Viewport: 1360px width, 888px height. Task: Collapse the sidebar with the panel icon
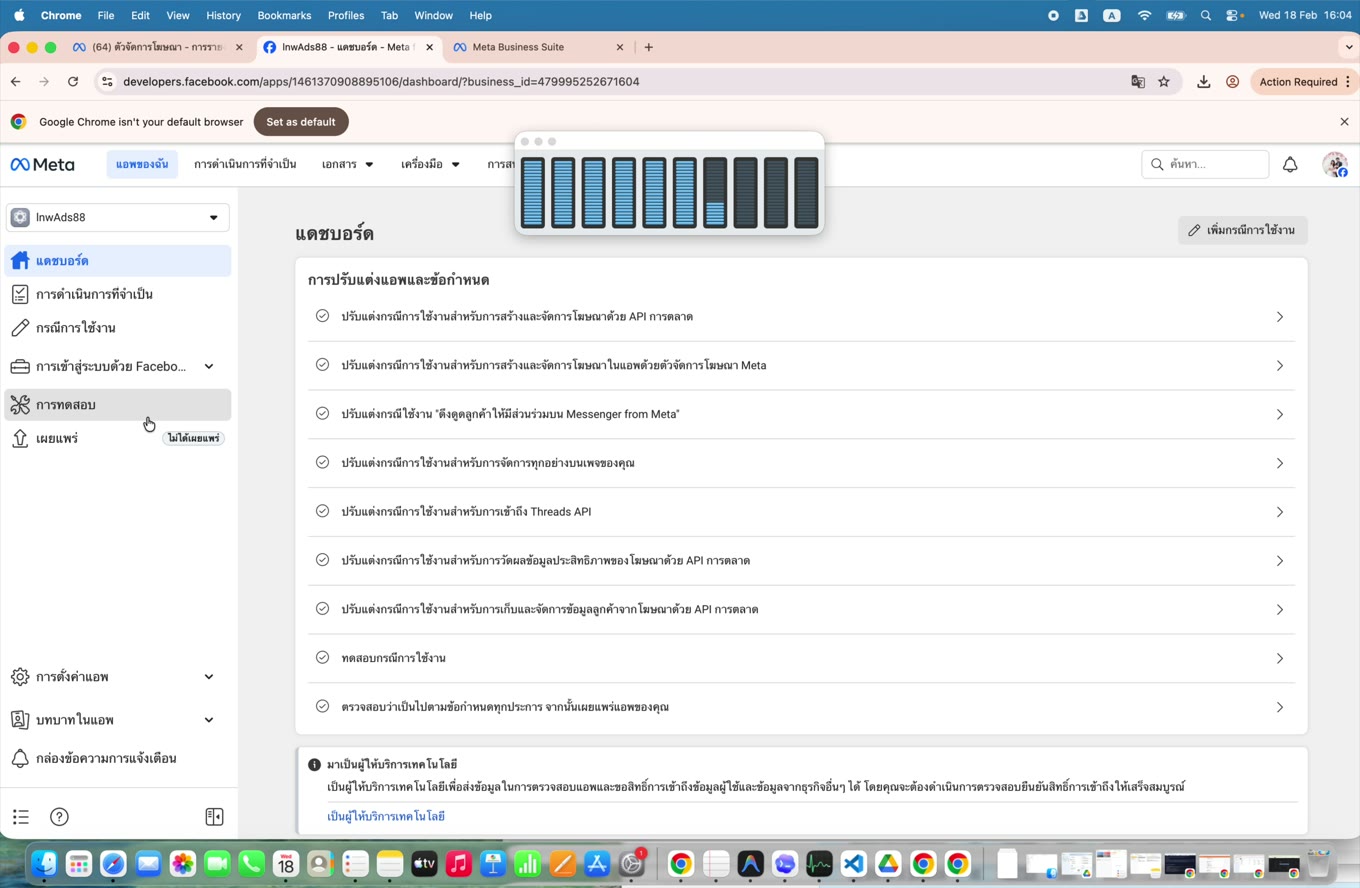pos(214,817)
